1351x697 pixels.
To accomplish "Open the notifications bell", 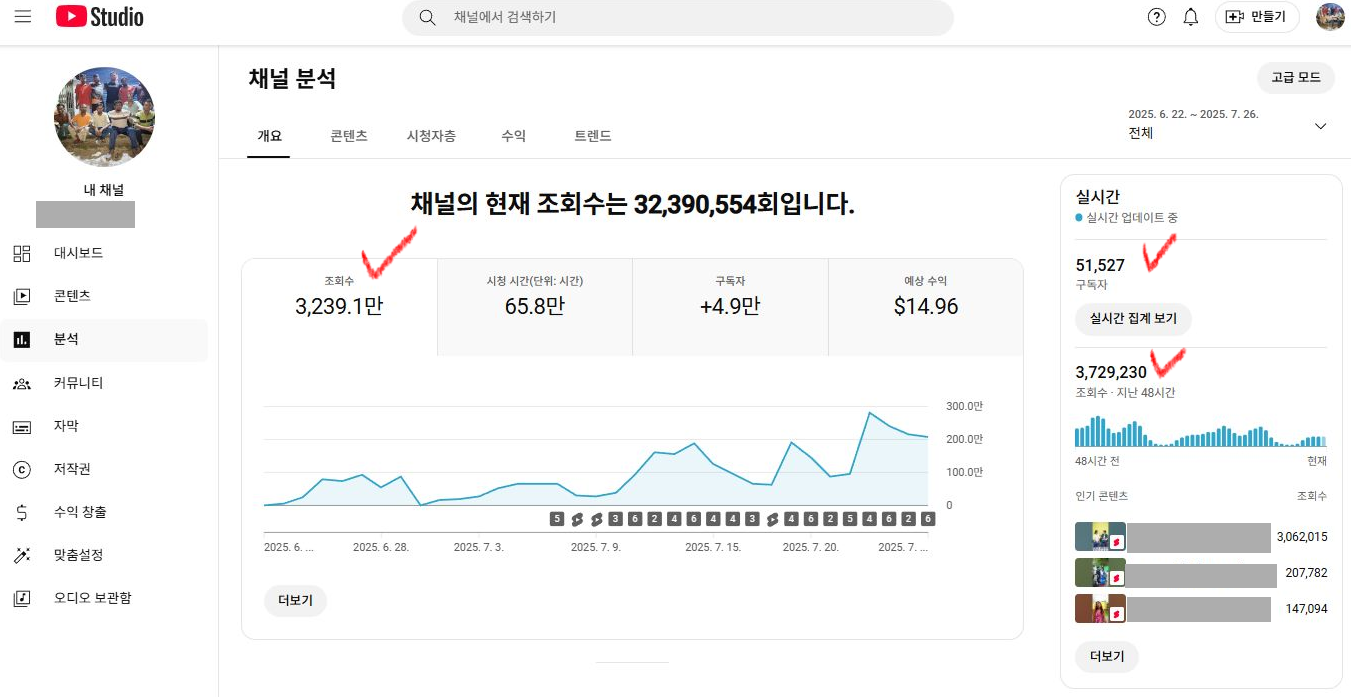I will click(1190, 17).
